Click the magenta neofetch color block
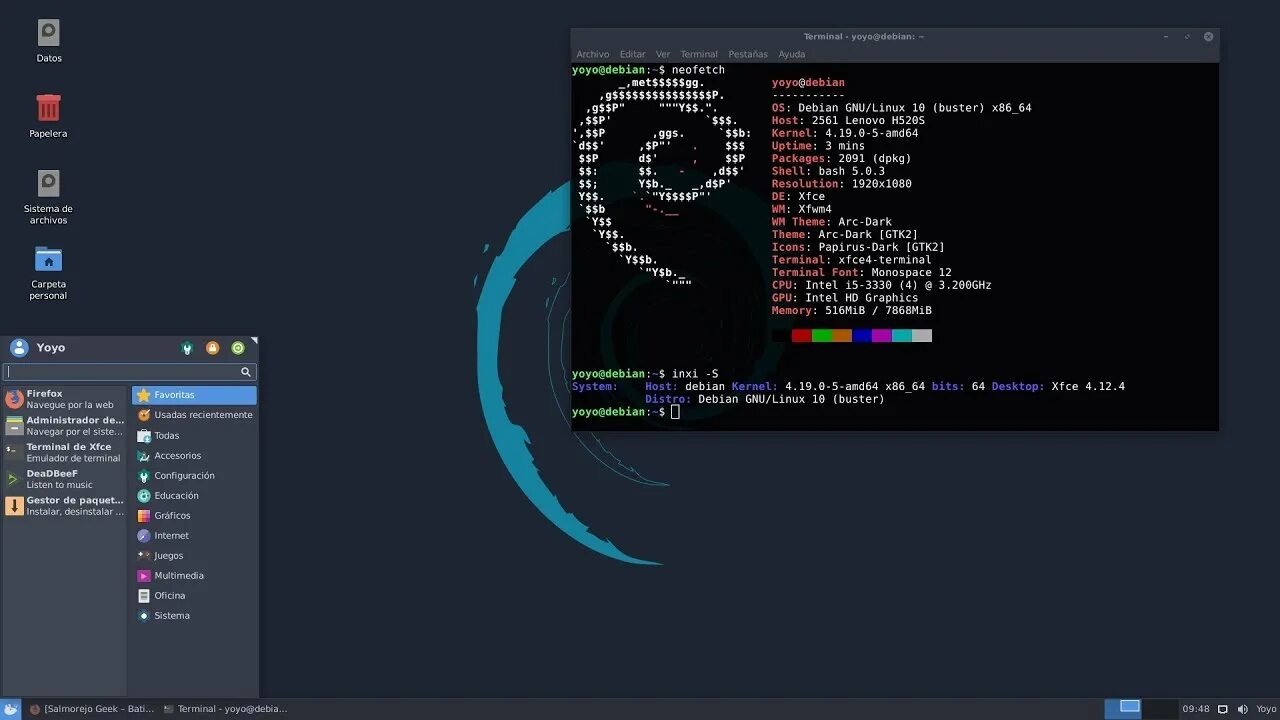The width and height of the screenshot is (1280, 720). (x=882, y=336)
